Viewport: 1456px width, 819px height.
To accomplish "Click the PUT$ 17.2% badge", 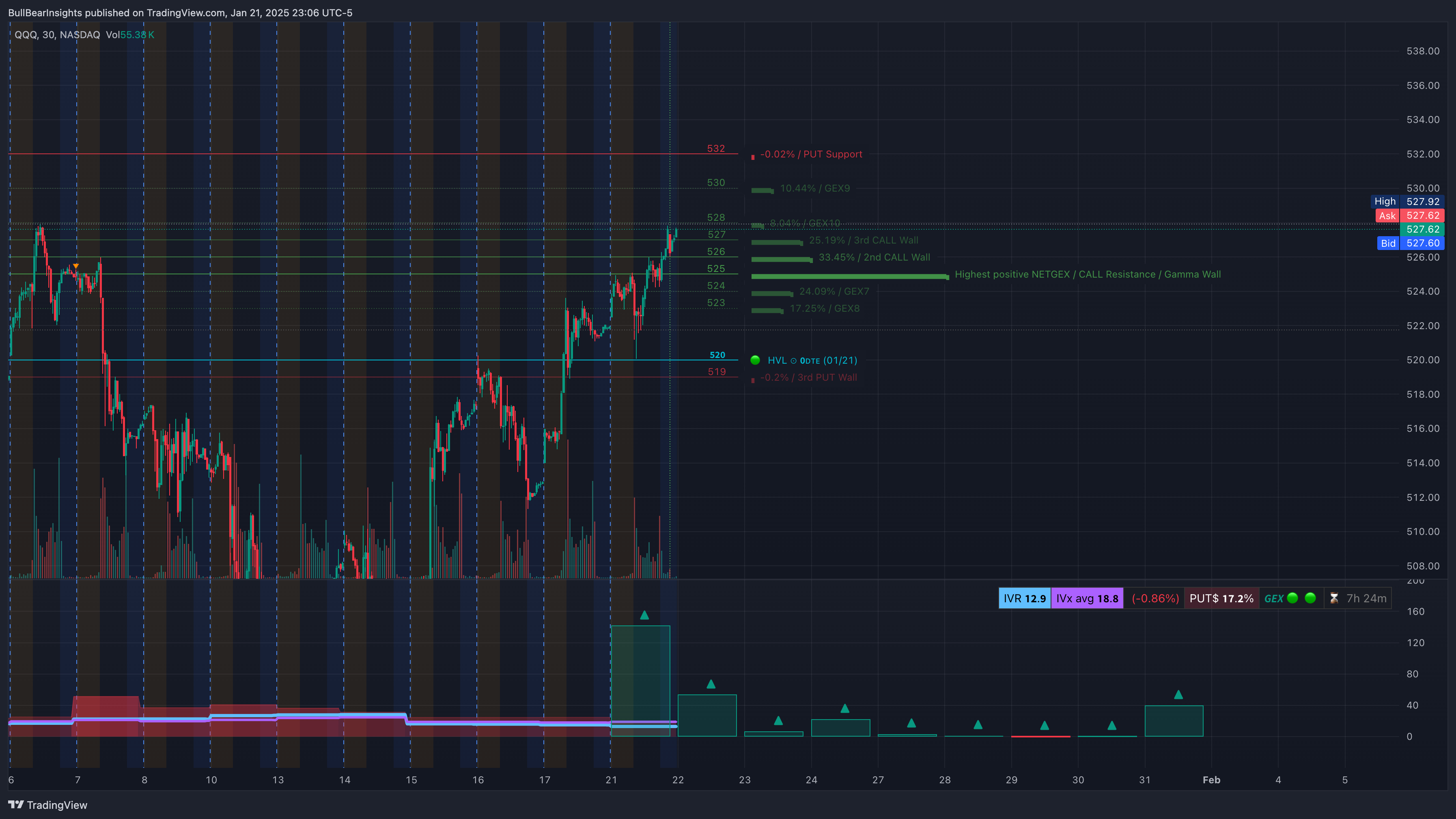I will tap(1221, 598).
